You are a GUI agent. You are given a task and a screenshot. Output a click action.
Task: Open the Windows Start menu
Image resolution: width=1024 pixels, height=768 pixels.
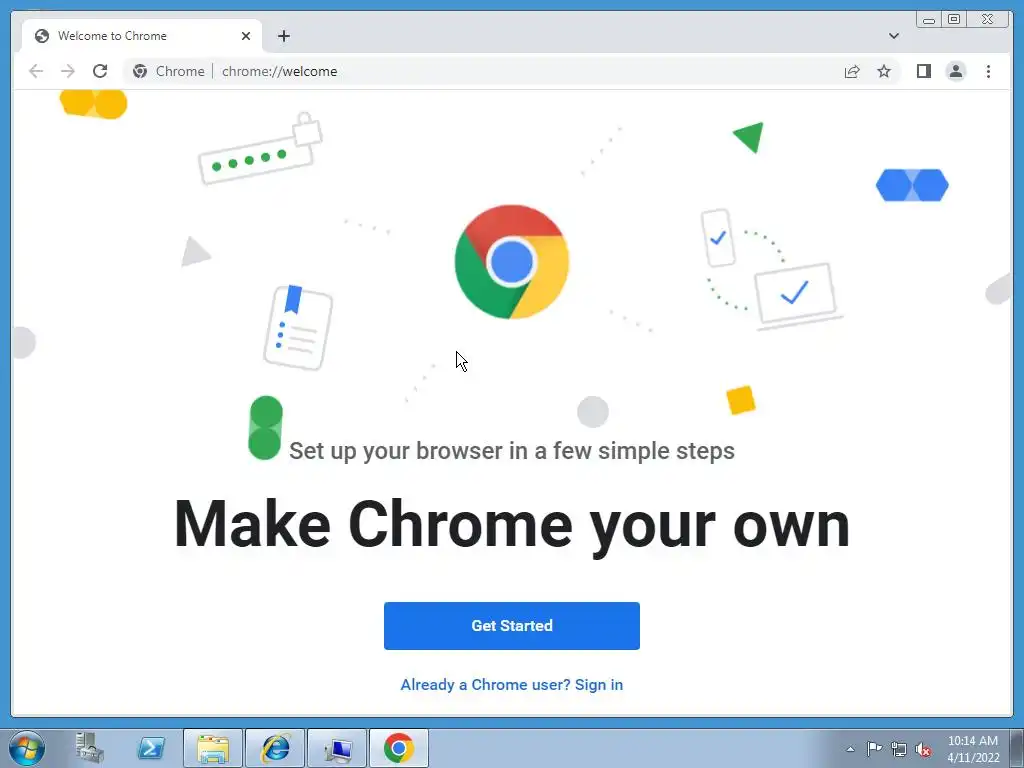coord(27,748)
